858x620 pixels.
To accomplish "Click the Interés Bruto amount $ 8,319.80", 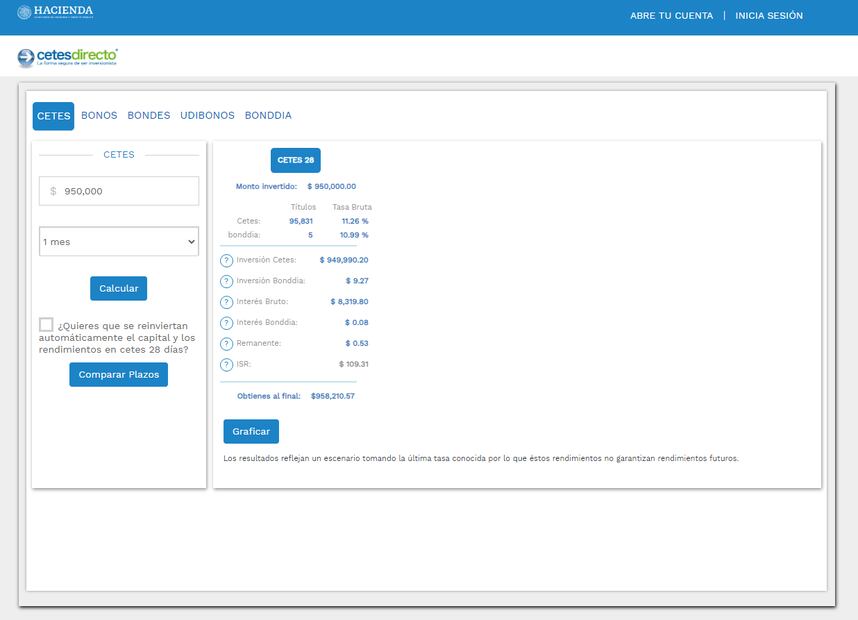I will click(x=349, y=302).
